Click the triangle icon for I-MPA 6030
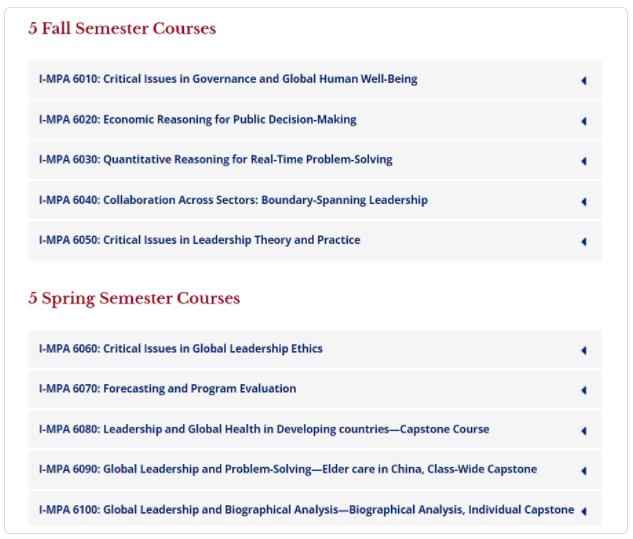The width and height of the screenshot is (633, 539). (583, 161)
